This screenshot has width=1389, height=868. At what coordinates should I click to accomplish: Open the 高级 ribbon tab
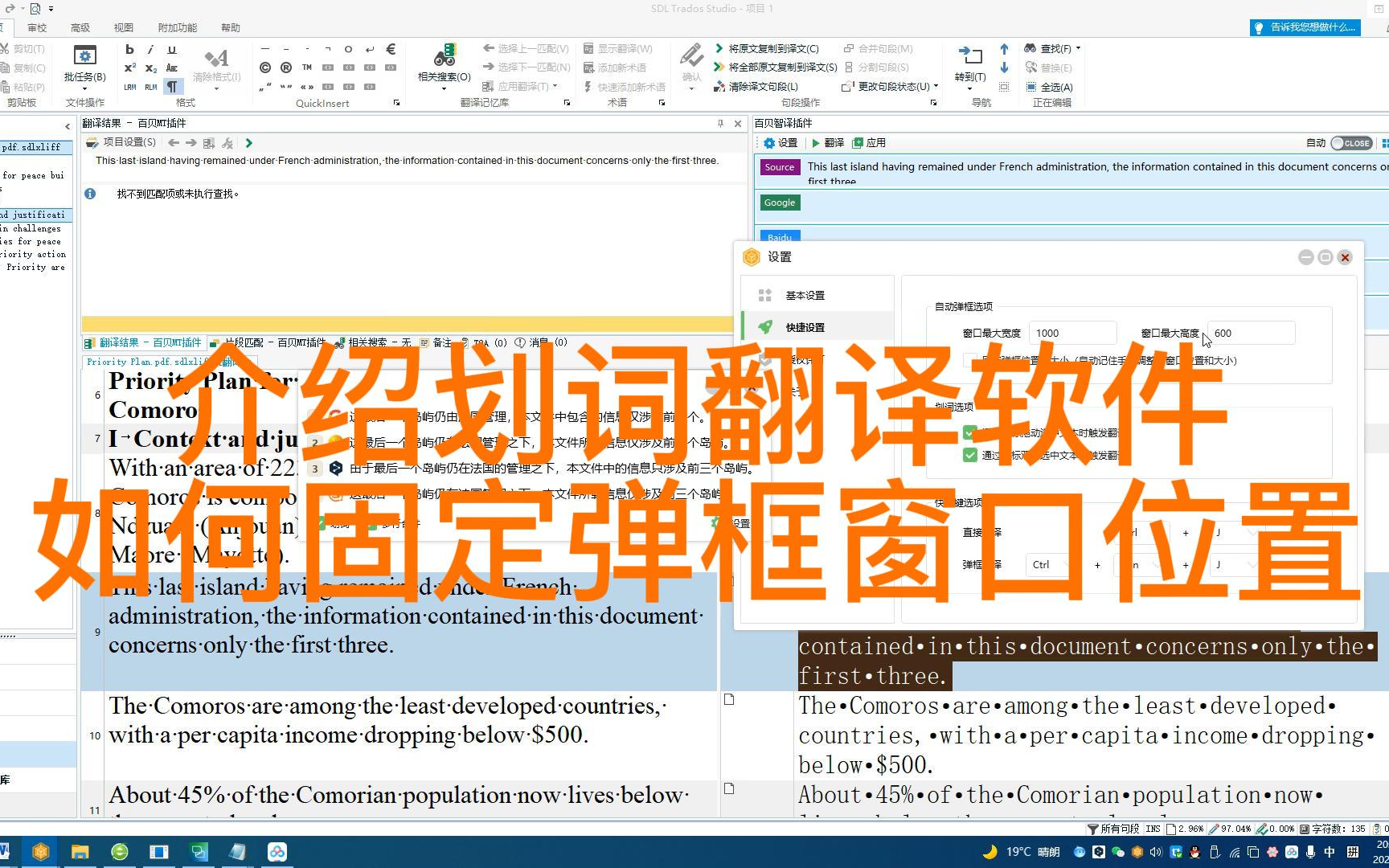click(x=80, y=27)
